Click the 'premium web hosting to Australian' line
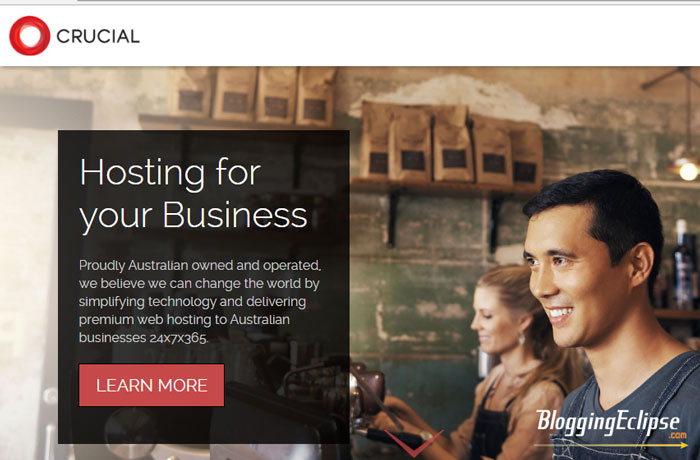Screen dimensions: 700x460 click(x=184, y=320)
